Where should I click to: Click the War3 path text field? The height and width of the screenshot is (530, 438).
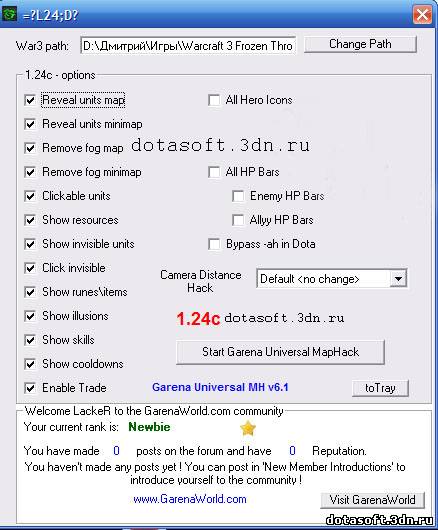pyautogui.click(x=188, y=45)
